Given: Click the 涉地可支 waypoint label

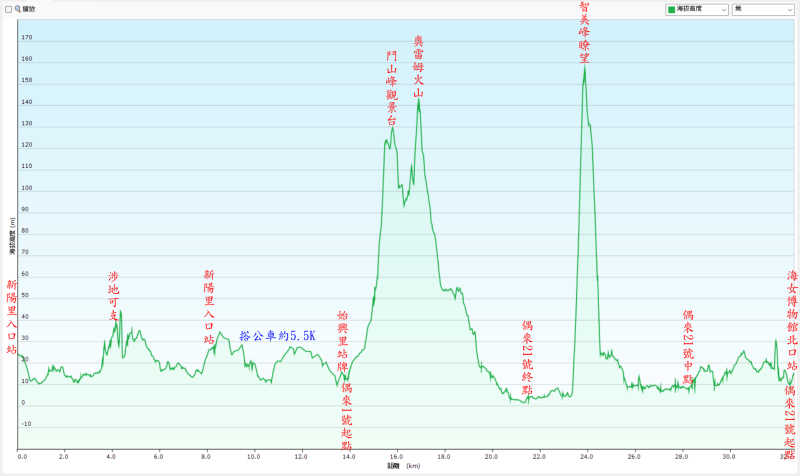Looking at the screenshot, I should 113,296.
